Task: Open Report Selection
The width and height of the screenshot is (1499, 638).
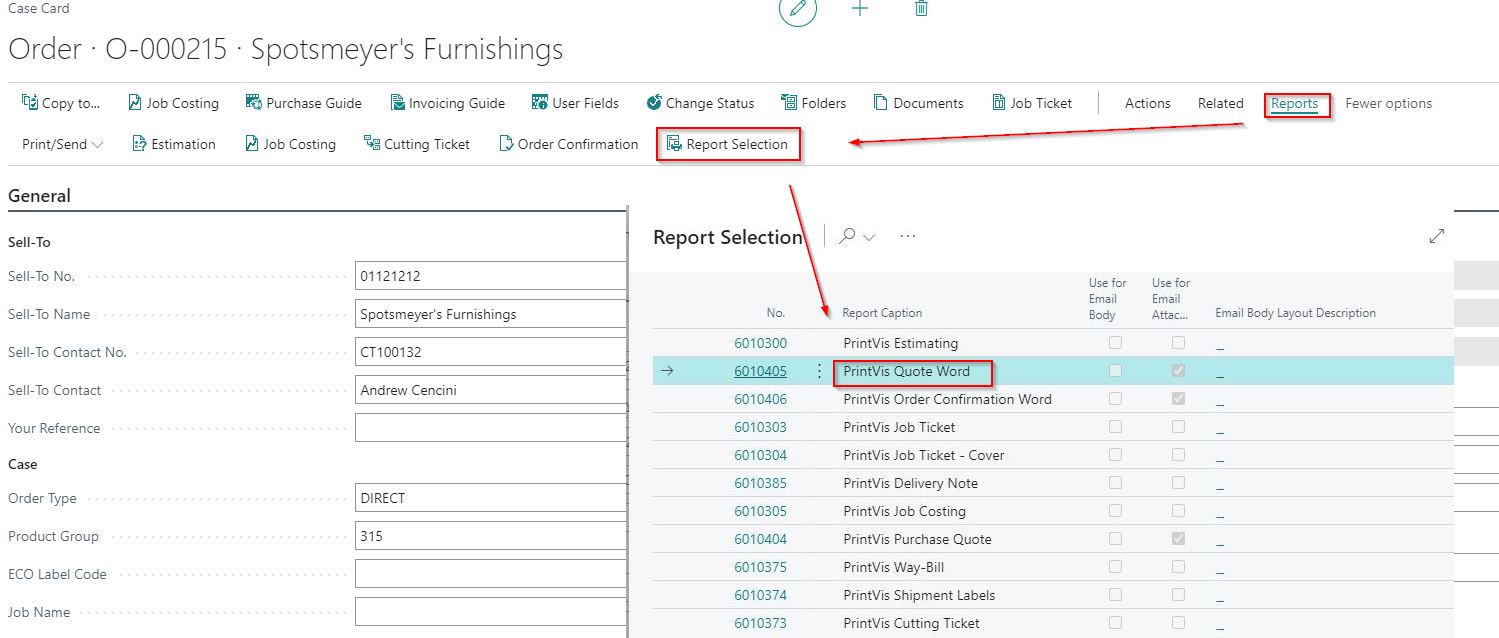Action: (728, 144)
